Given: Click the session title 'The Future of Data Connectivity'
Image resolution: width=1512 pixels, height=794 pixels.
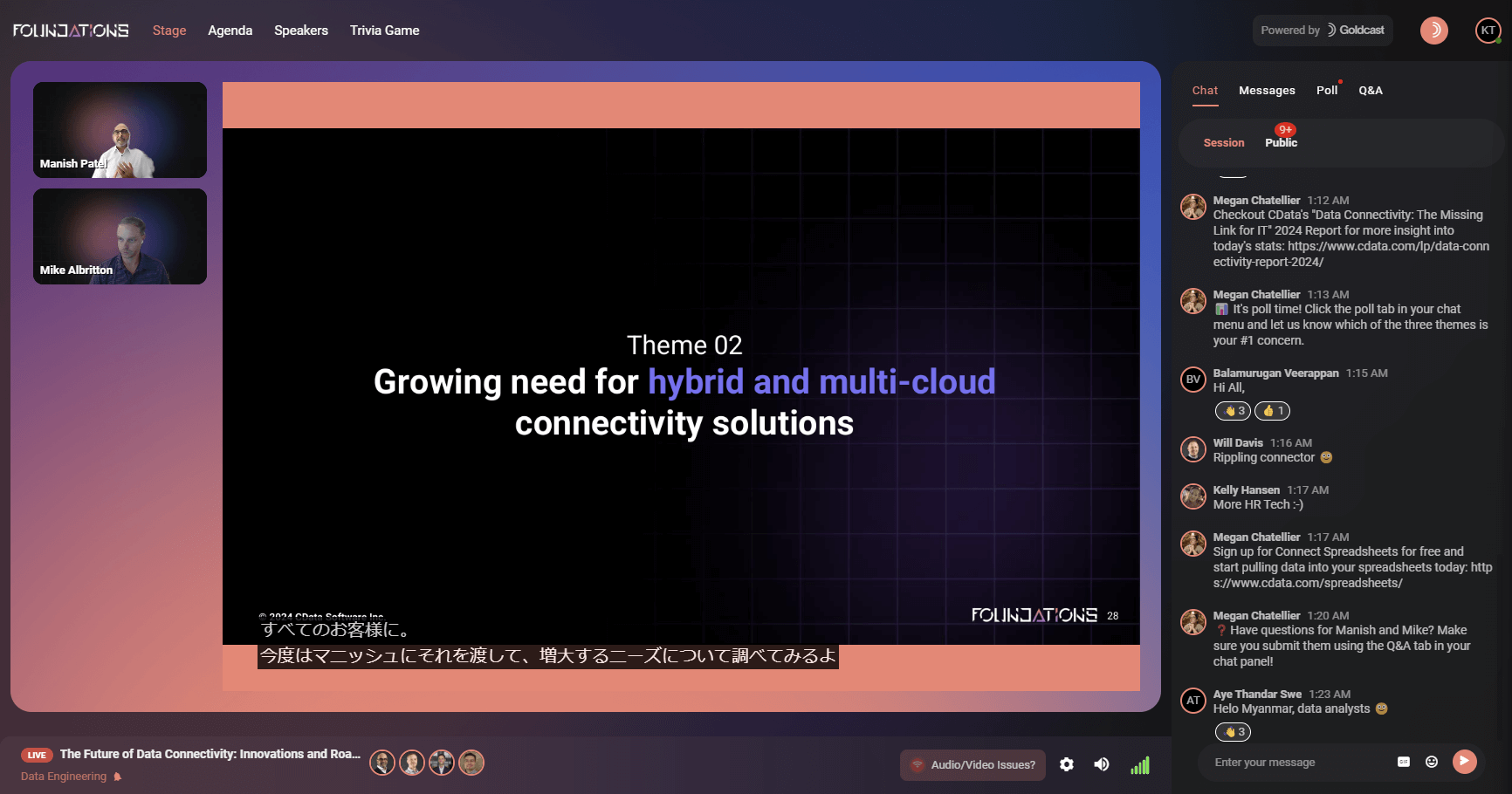Looking at the screenshot, I should (x=210, y=755).
